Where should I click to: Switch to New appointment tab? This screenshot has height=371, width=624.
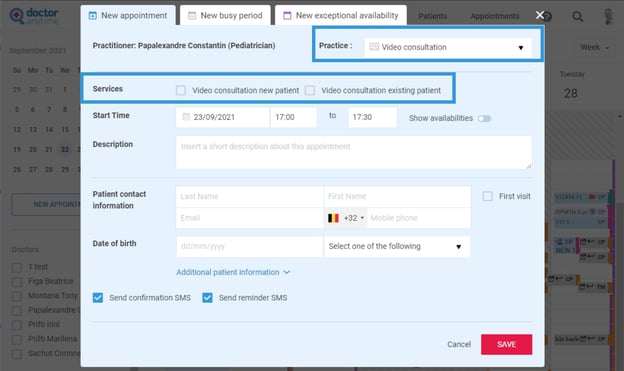128,16
